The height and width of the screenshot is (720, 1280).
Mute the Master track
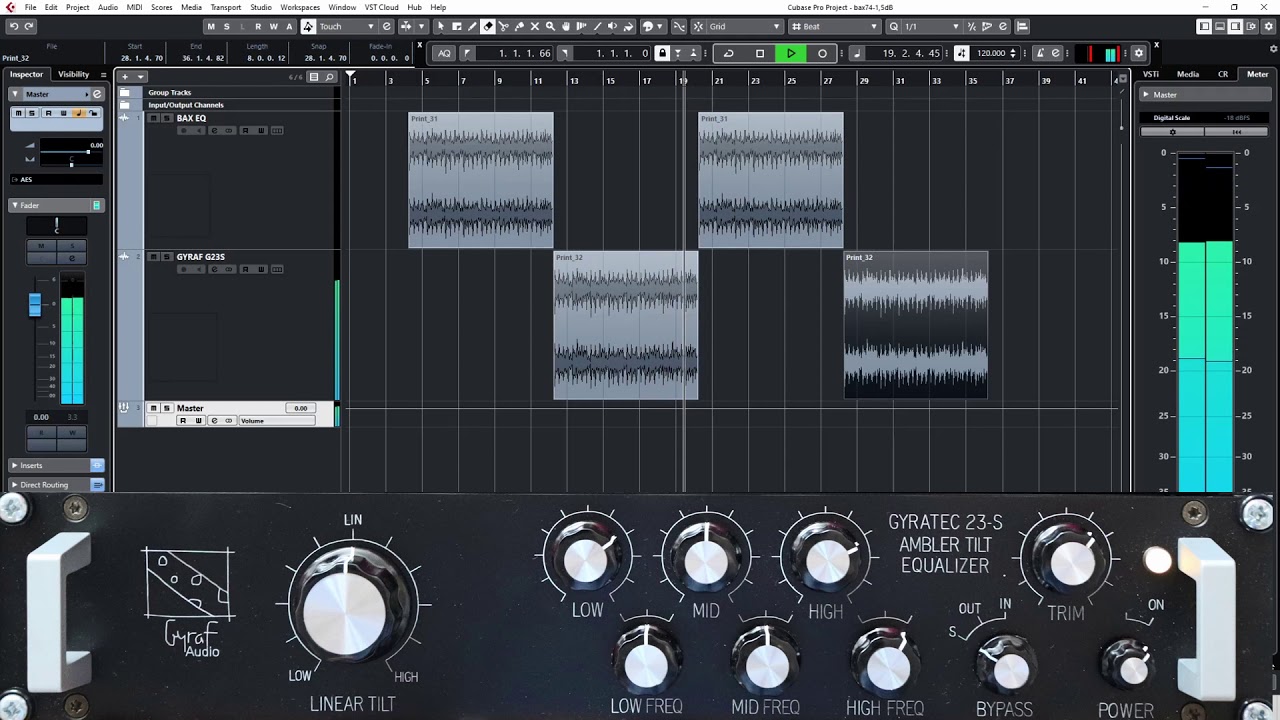tap(153, 408)
